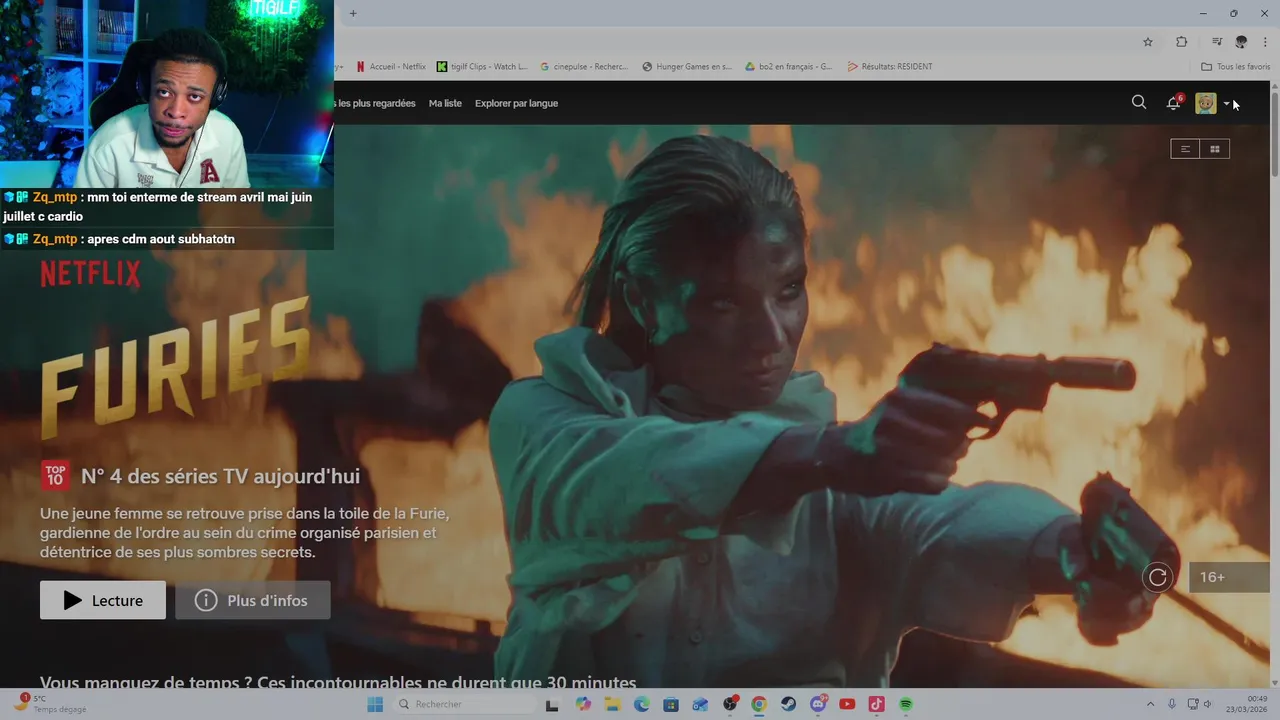Open the weather widget 'Temps dégagé'

[x=50, y=703]
